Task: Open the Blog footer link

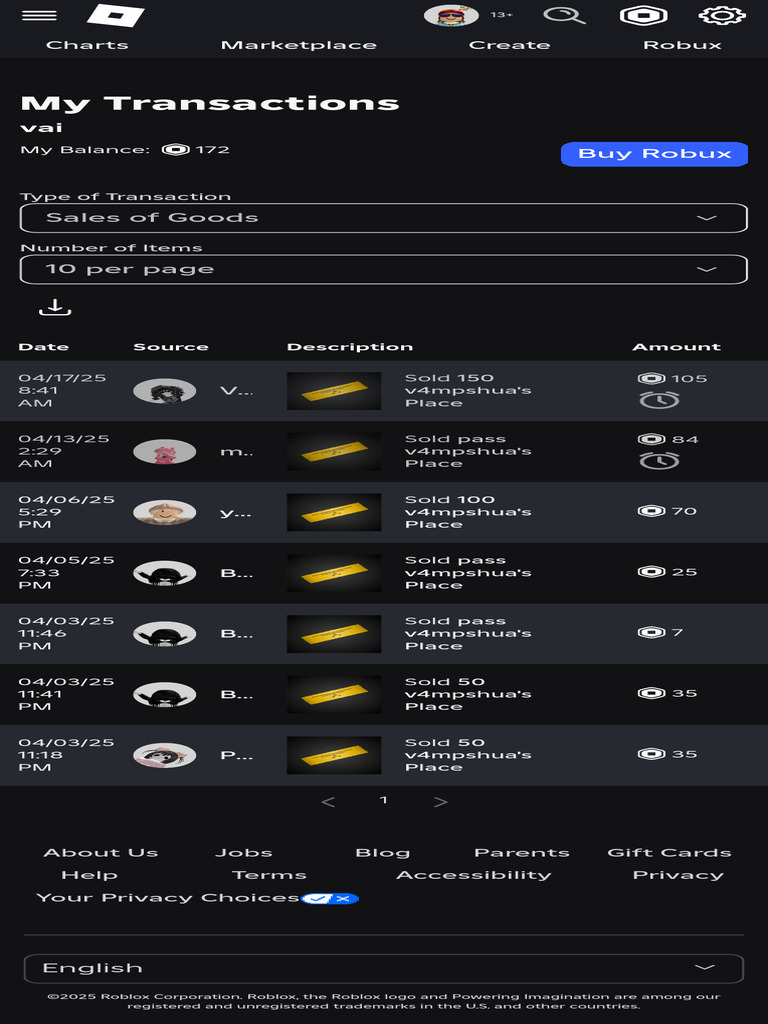Action: (x=383, y=853)
